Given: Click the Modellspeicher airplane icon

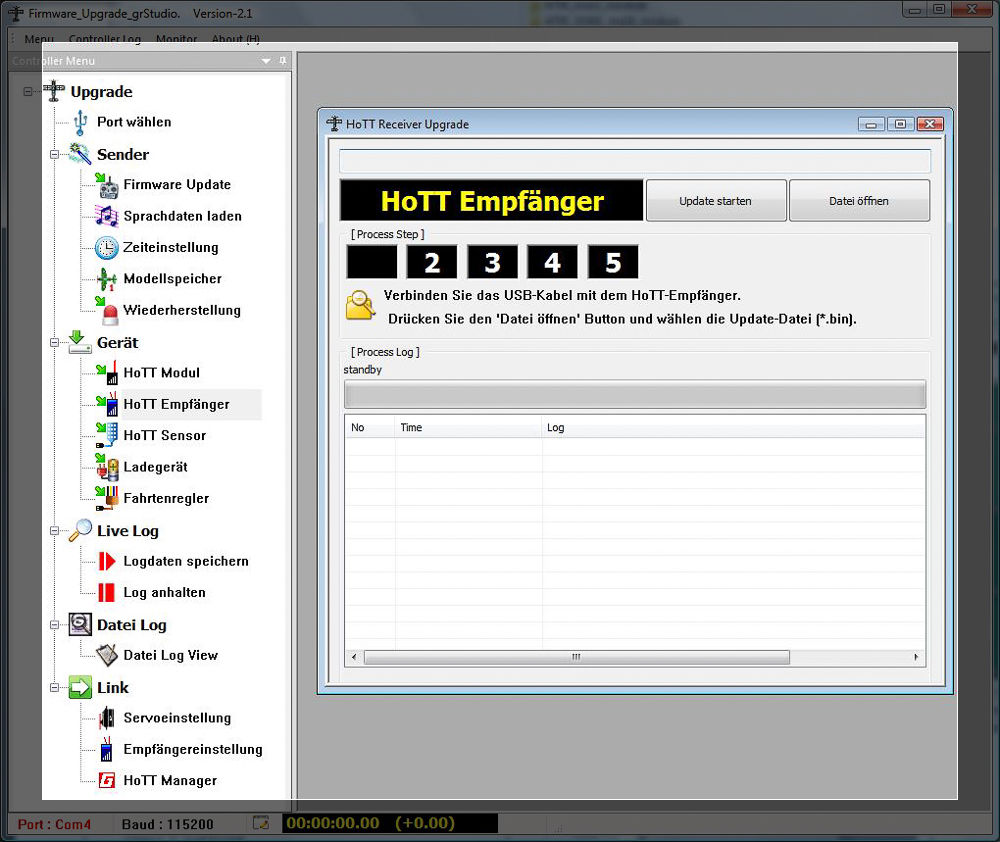Looking at the screenshot, I should 106,279.
